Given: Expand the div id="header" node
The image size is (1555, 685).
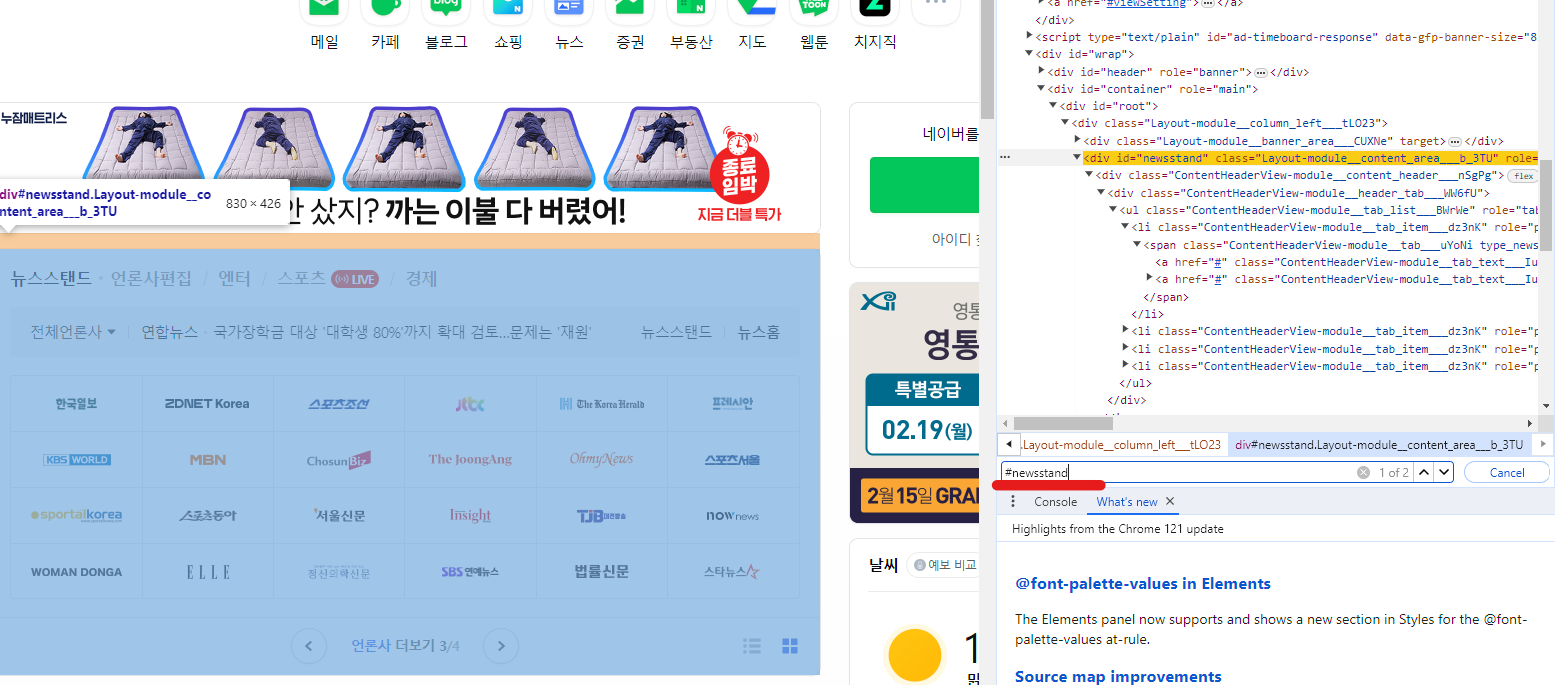Looking at the screenshot, I should 1041,72.
